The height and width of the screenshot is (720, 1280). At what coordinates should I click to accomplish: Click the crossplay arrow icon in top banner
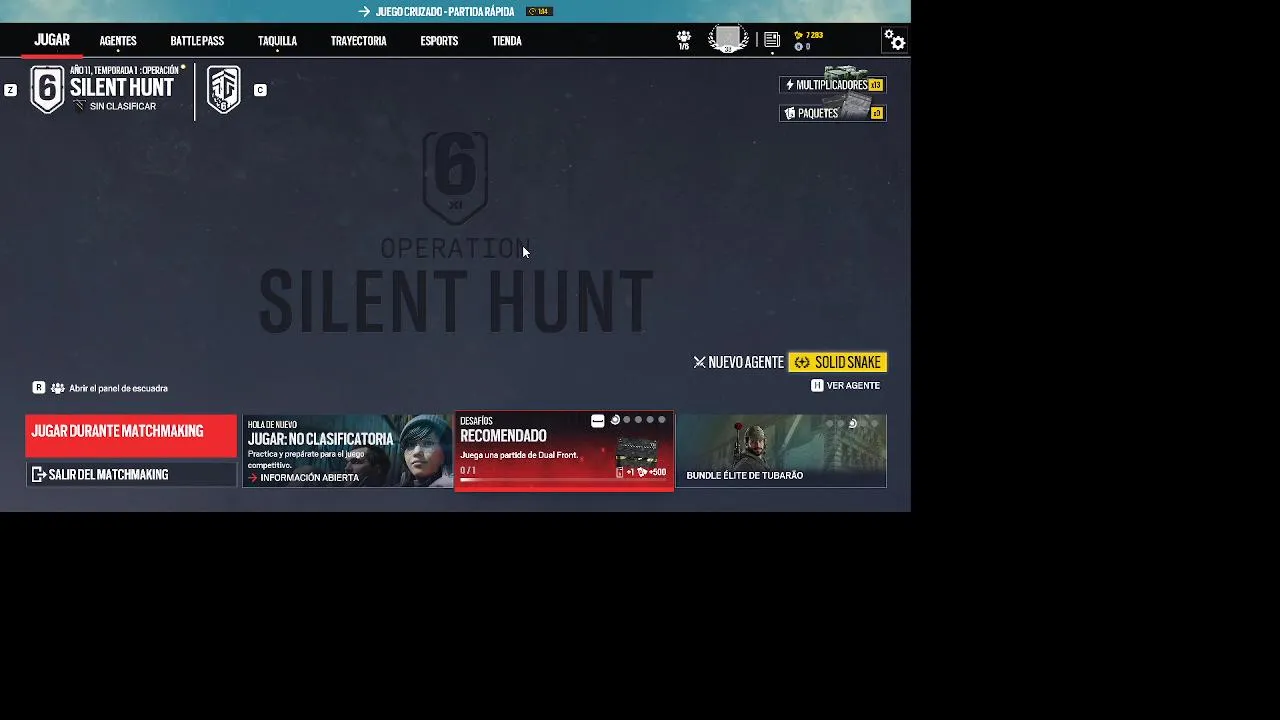364,12
